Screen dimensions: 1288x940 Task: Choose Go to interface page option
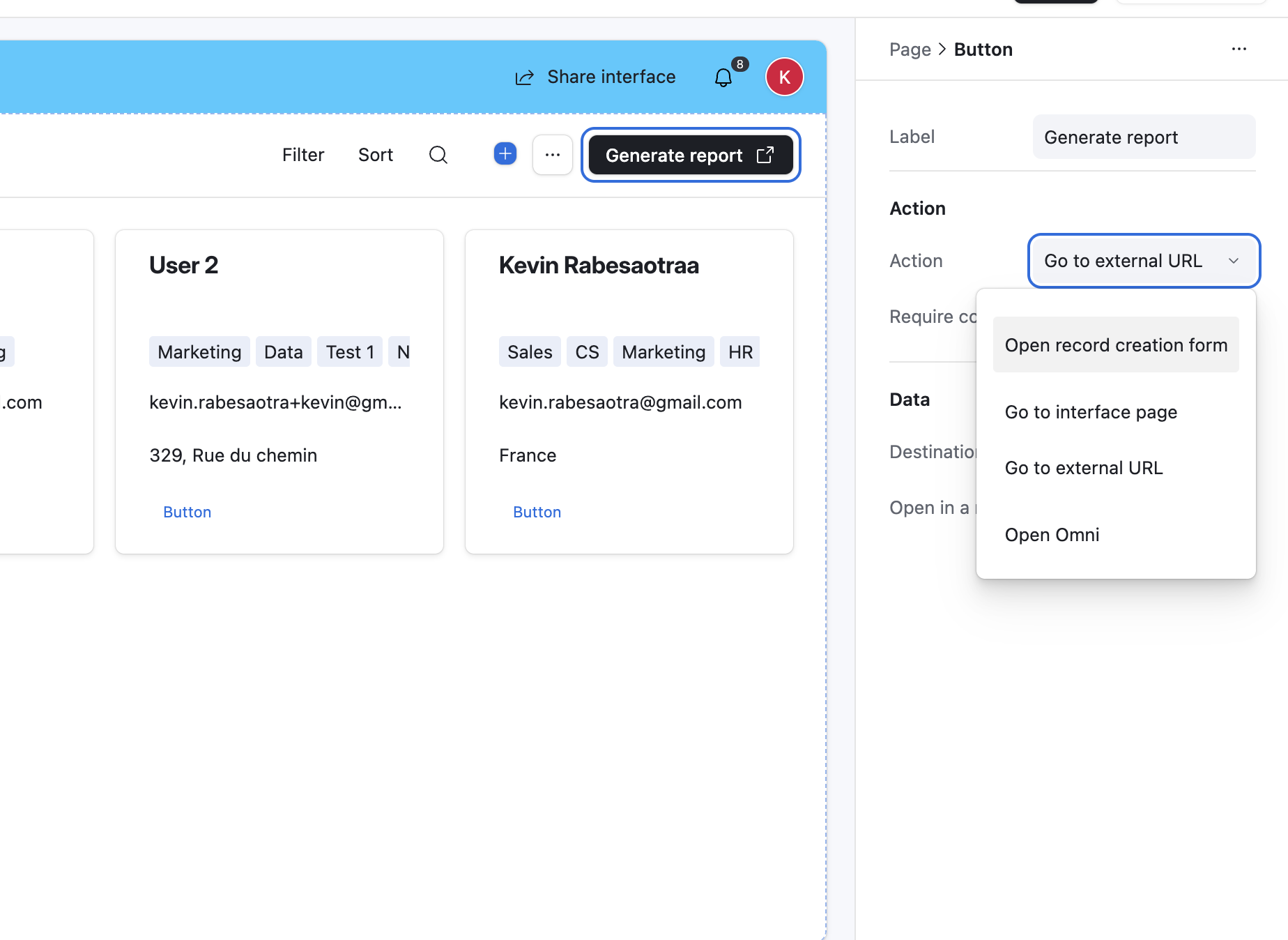coord(1090,412)
